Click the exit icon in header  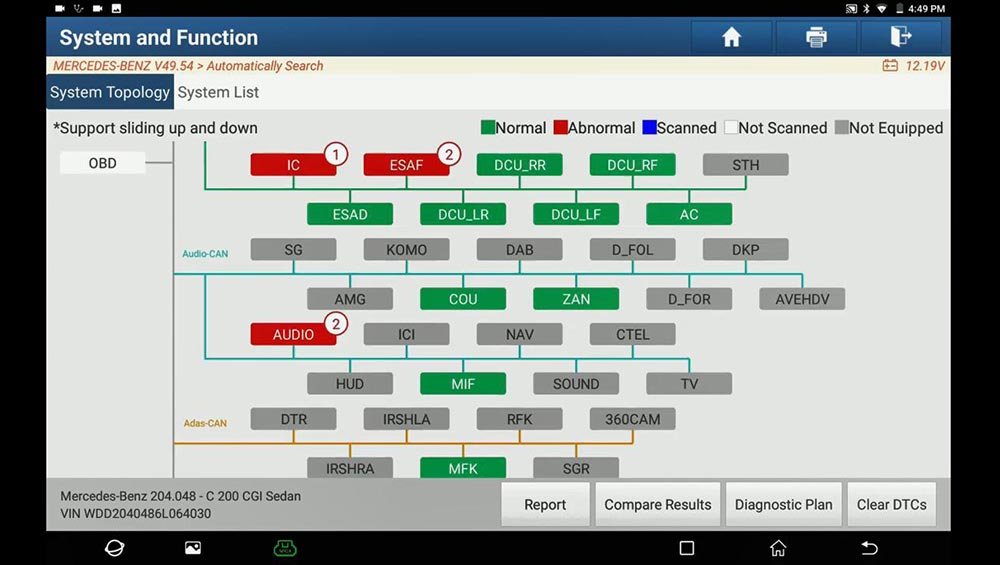(x=901, y=37)
